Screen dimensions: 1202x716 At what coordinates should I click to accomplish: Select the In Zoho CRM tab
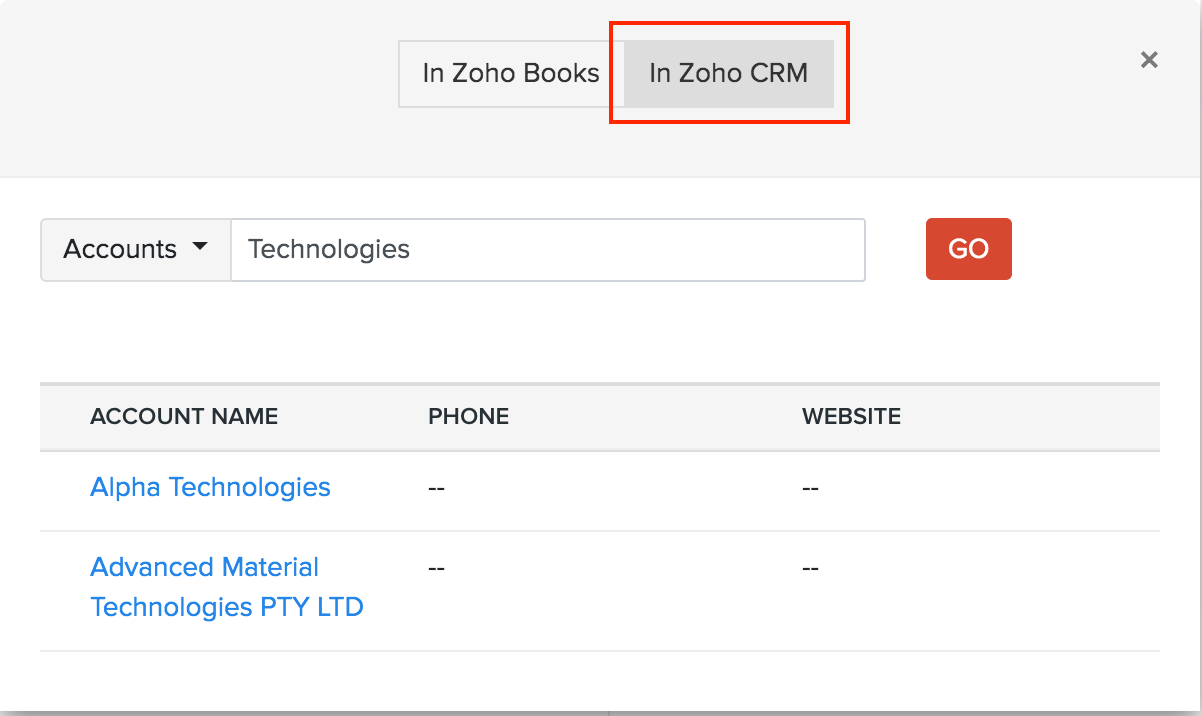point(727,73)
